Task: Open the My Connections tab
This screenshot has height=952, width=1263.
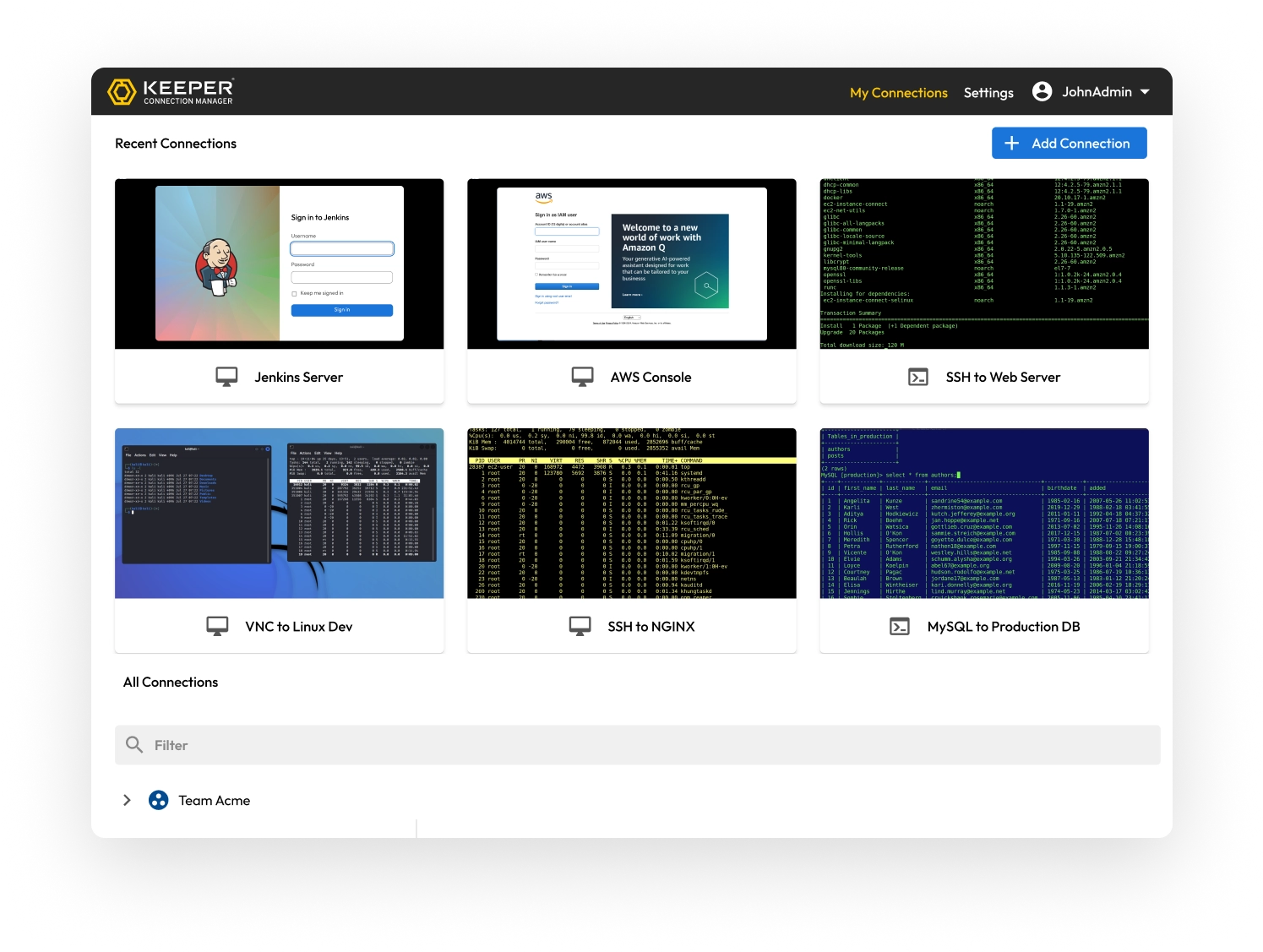Action: click(898, 93)
